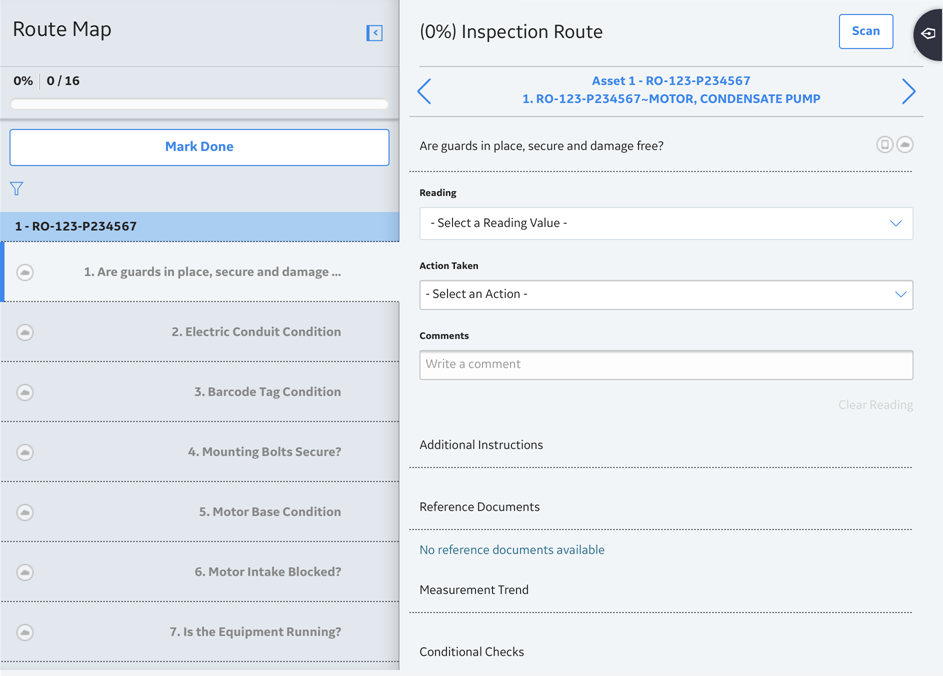Open the Select a Reading Value dropdown

point(666,223)
